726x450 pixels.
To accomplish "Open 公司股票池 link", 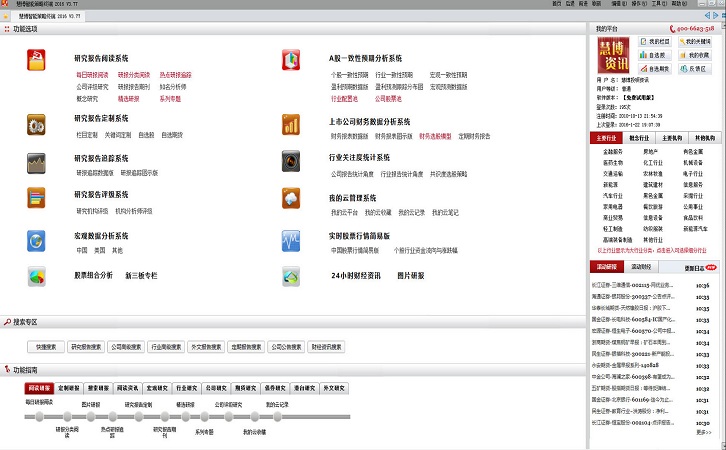I will click(388, 99).
